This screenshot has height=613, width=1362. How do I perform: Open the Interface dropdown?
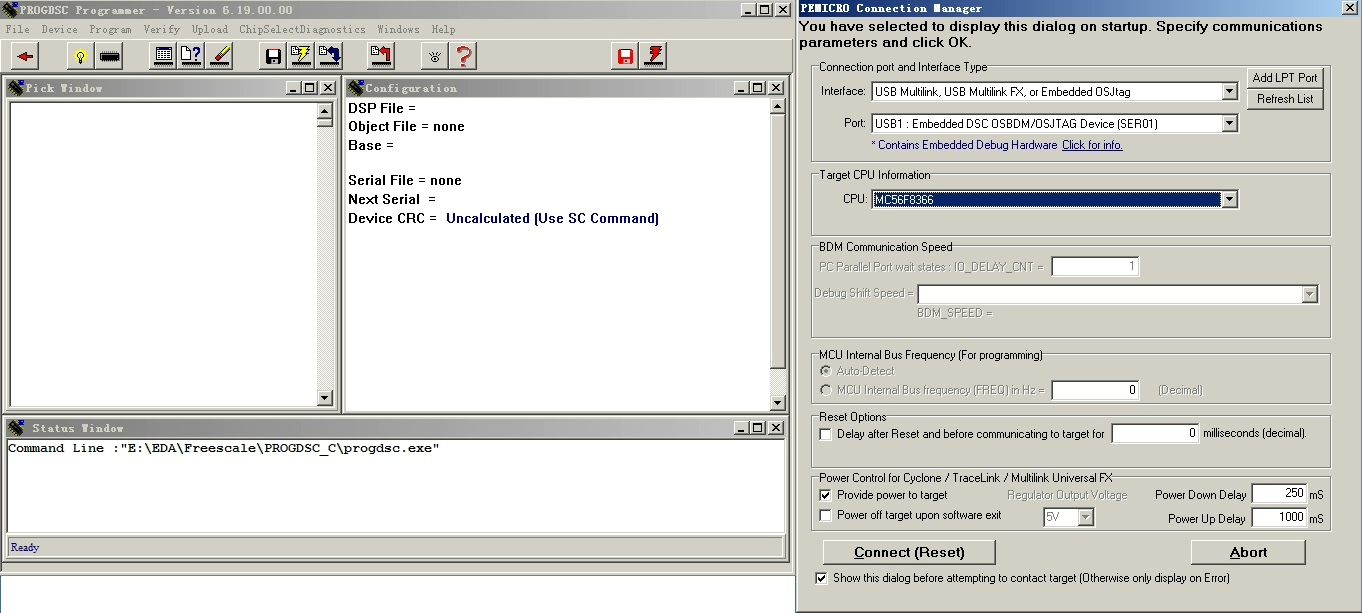pos(1230,92)
